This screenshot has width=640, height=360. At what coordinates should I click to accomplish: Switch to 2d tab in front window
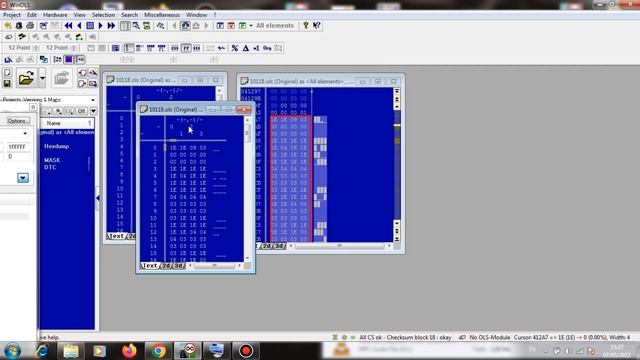tap(166, 266)
